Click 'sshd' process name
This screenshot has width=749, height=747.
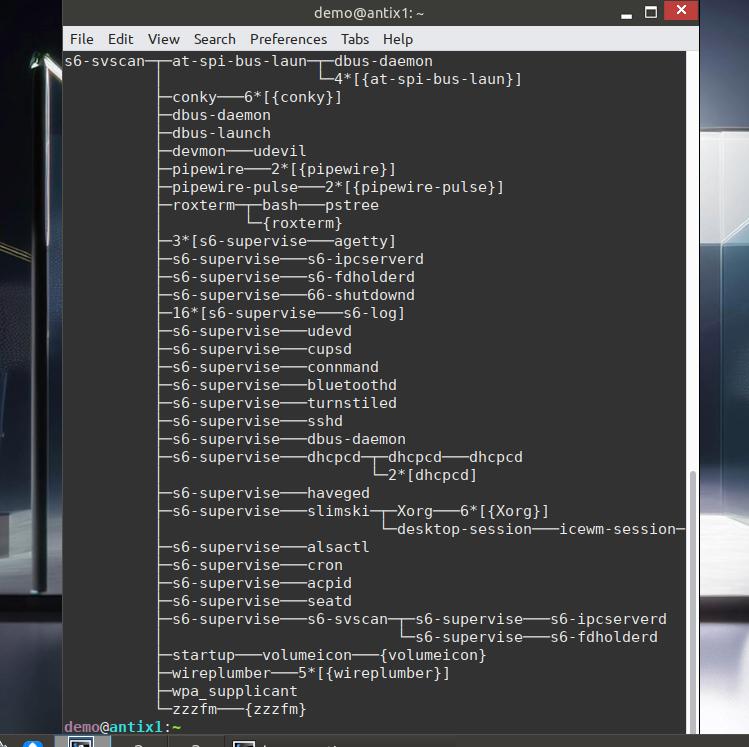coord(325,421)
